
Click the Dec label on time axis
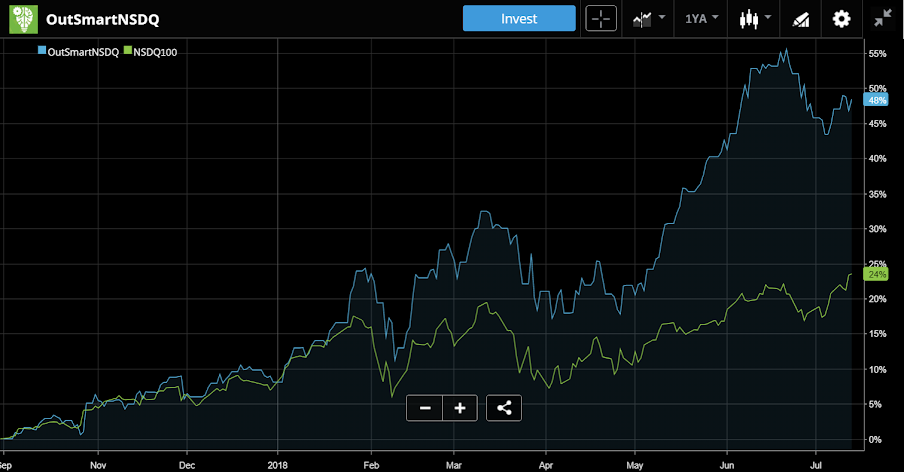coord(187,465)
